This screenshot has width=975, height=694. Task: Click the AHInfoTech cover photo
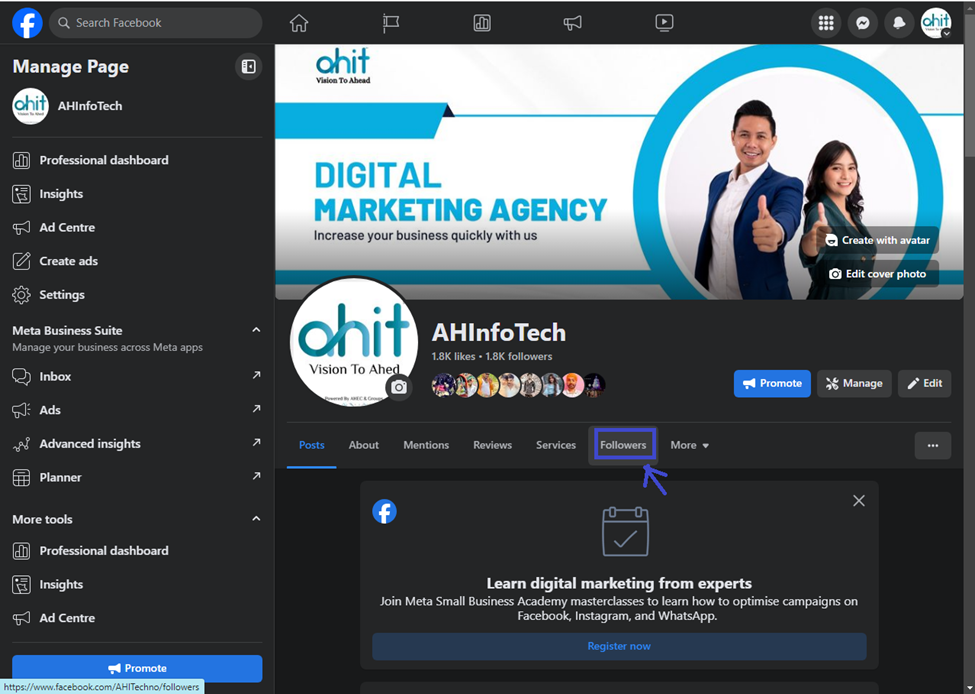click(619, 172)
